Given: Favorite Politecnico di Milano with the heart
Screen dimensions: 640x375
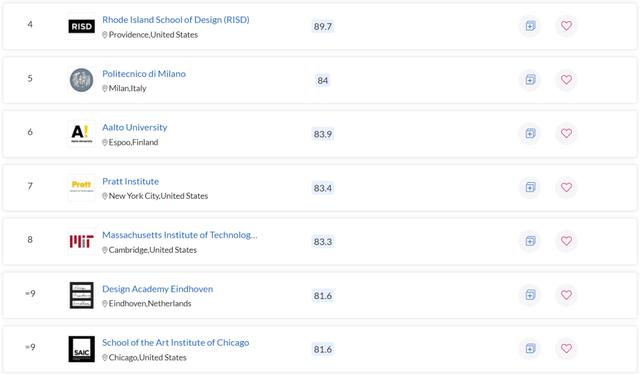Looking at the screenshot, I should click(x=566, y=80).
